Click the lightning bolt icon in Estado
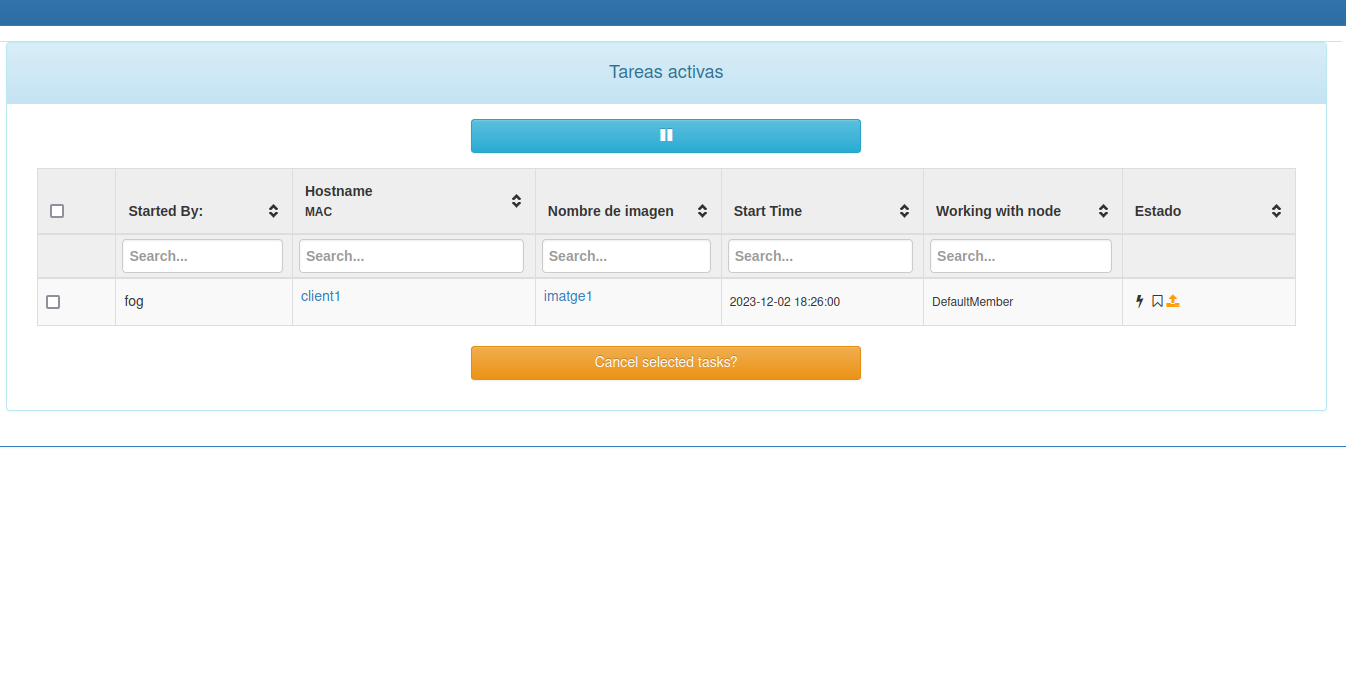The width and height of the screenshot is (1346, 690). tap(1139, 301)
